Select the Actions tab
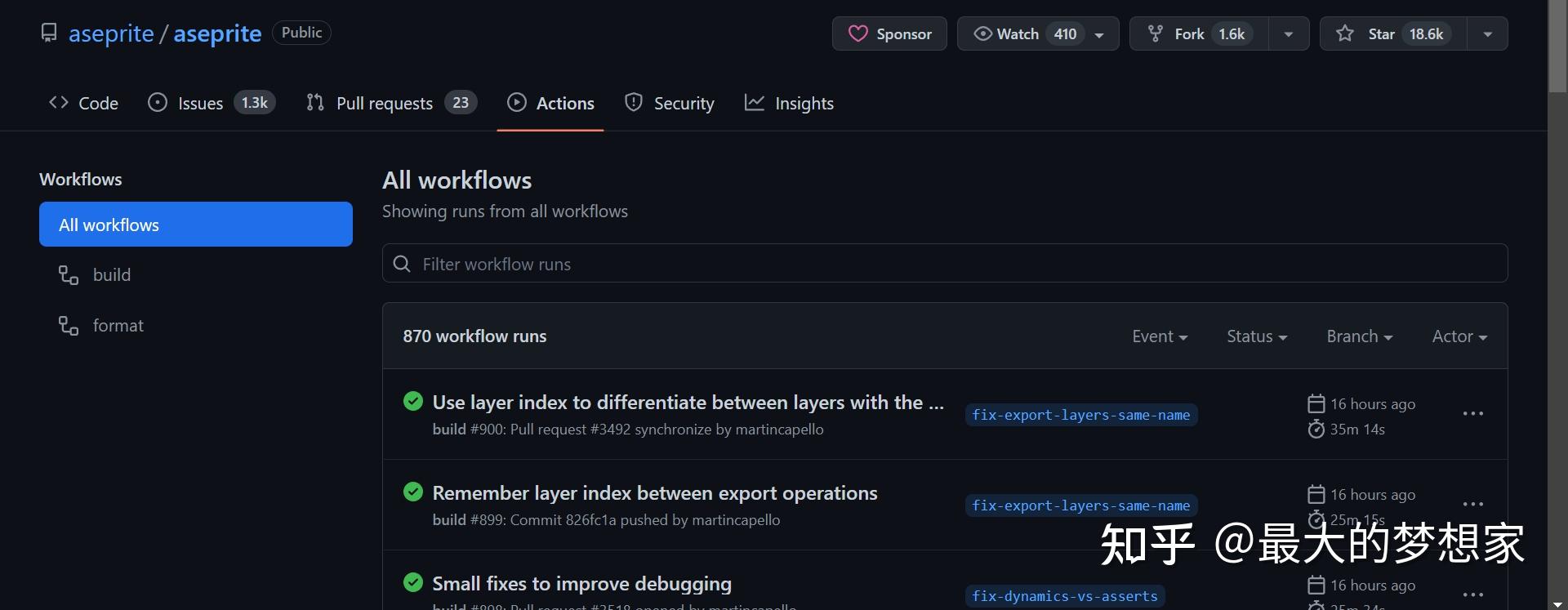1568x610 pixels. click(550, 103)
